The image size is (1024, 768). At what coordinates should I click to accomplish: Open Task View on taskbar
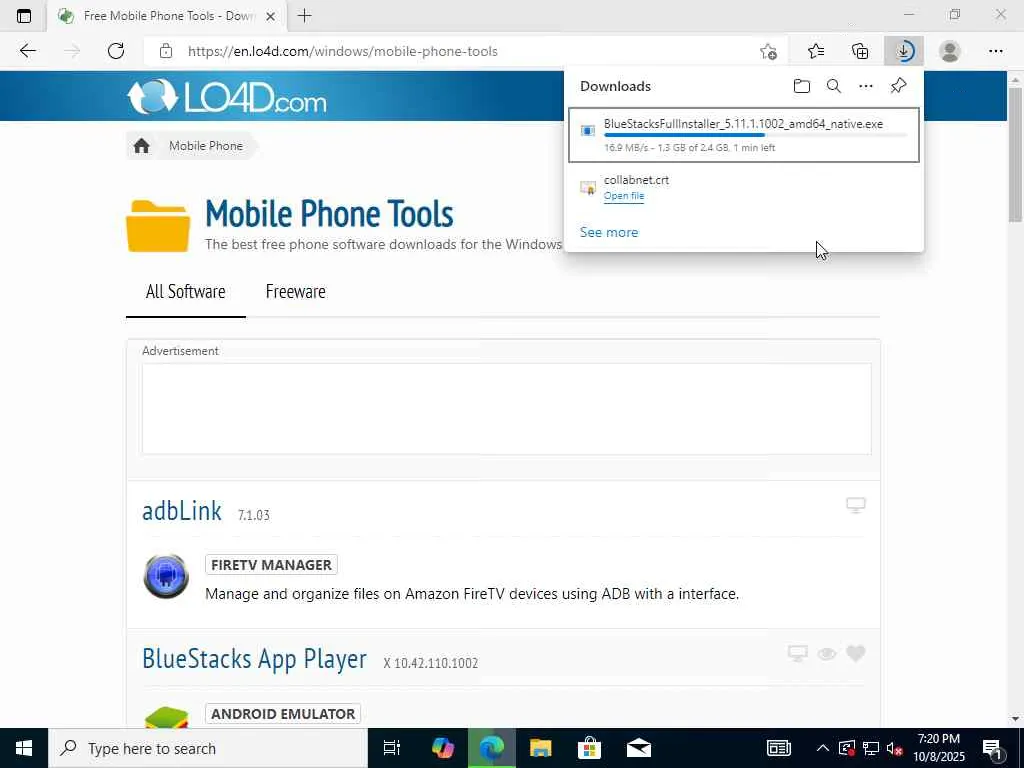(392, 748)
